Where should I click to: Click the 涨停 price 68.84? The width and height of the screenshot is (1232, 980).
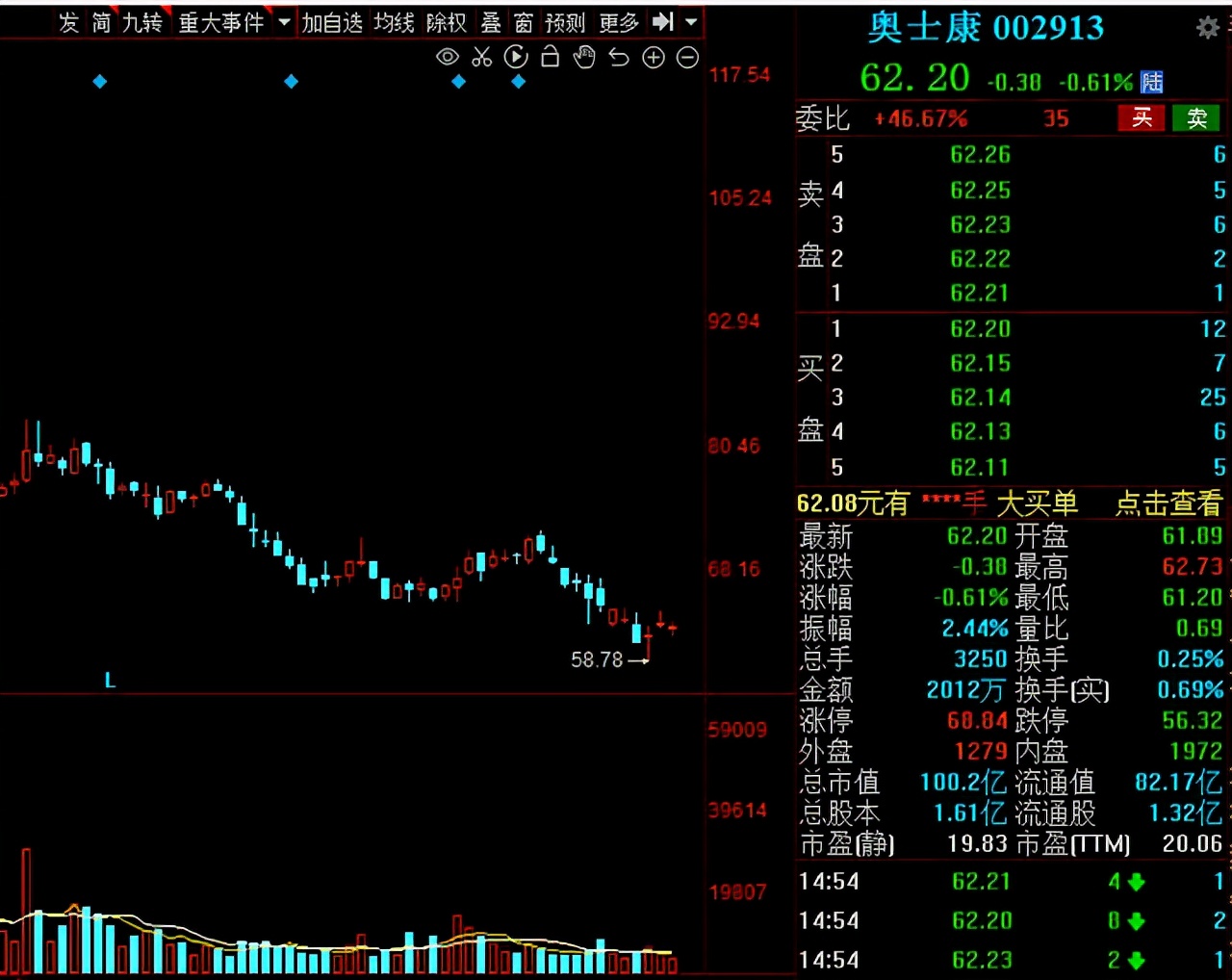coord(977,721)
